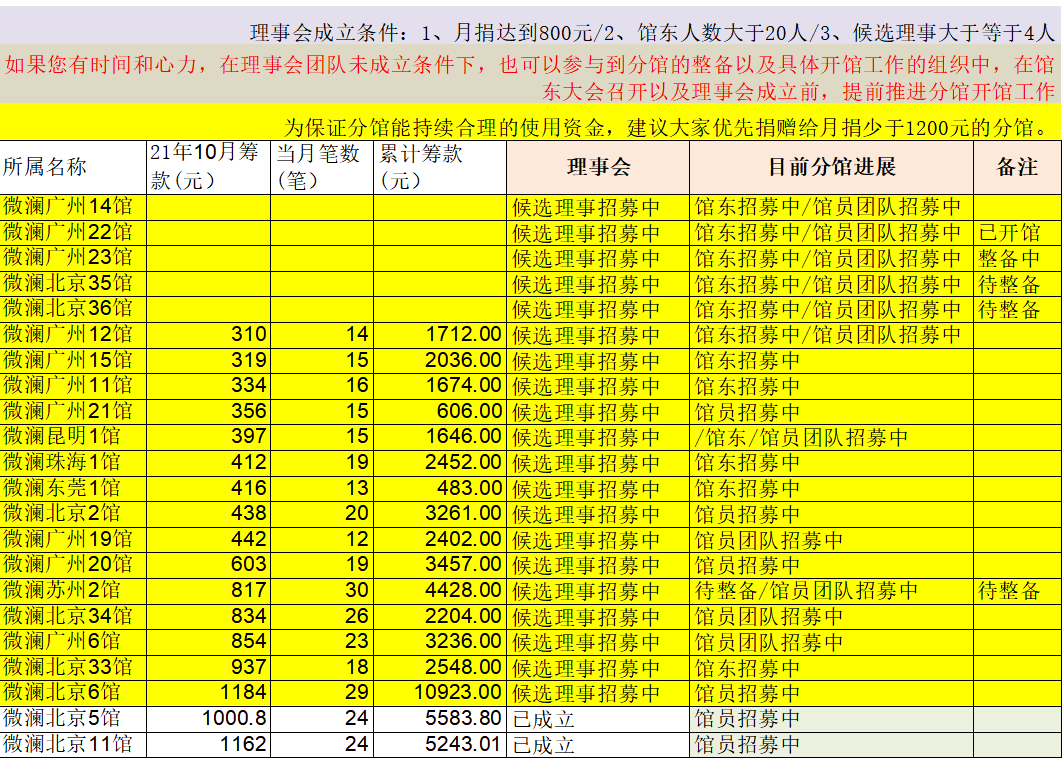Click the 理事会成立条件 title row

pyautogui.click(x=650, y=32)
